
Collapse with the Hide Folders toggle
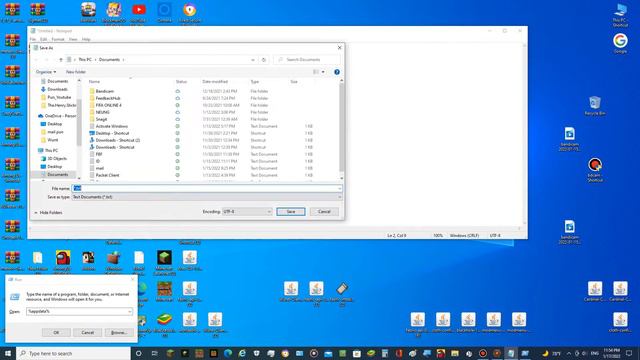pyautogui.click(x=48, y=213)
